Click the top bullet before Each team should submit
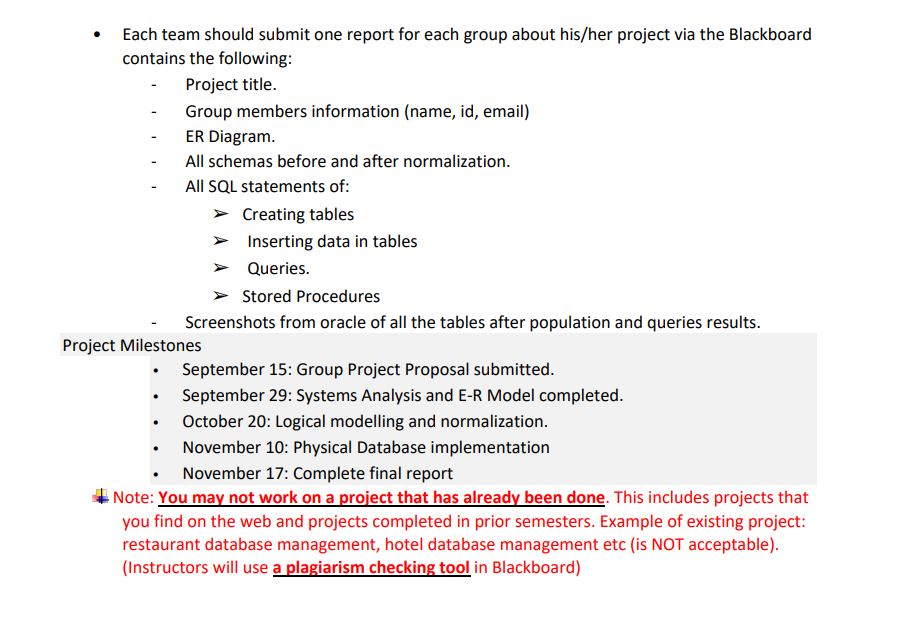The image size is (907, 641). pyautogui.click(x=95, y=34)
